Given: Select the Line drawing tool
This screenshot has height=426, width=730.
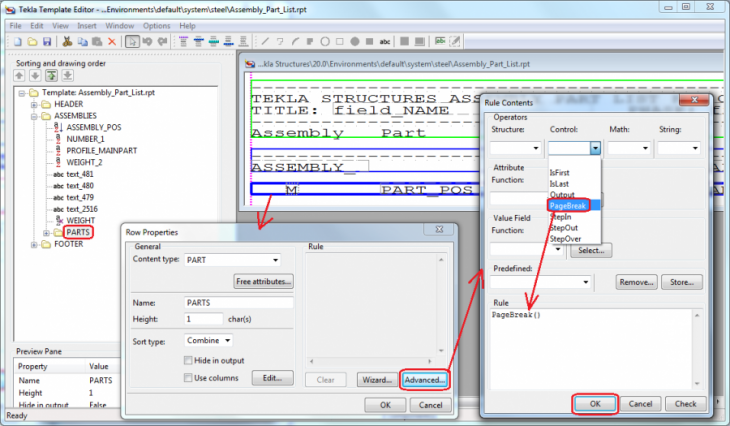Looking at the screenshot, I should click(265, 41).
